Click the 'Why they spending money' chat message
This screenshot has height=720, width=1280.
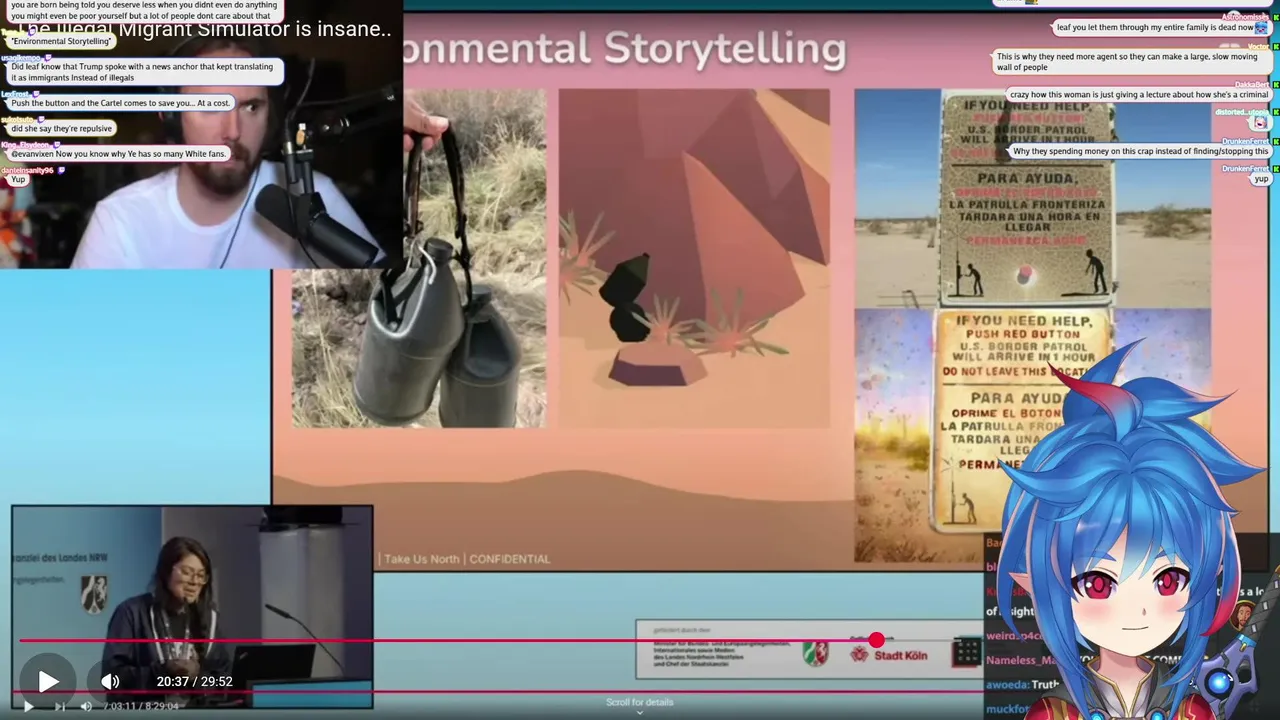tap(1140, 152)
